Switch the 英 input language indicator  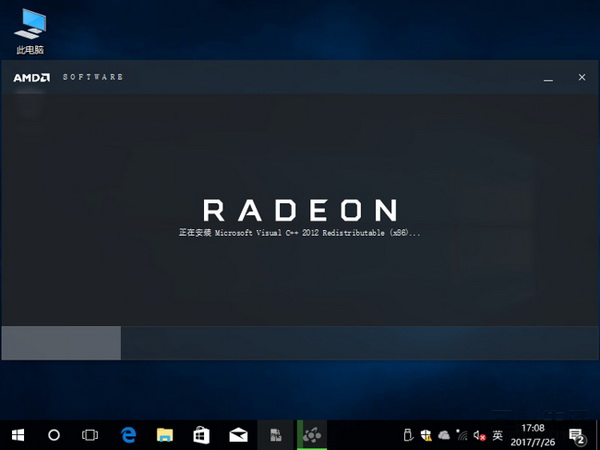click(x=497, y=435)
